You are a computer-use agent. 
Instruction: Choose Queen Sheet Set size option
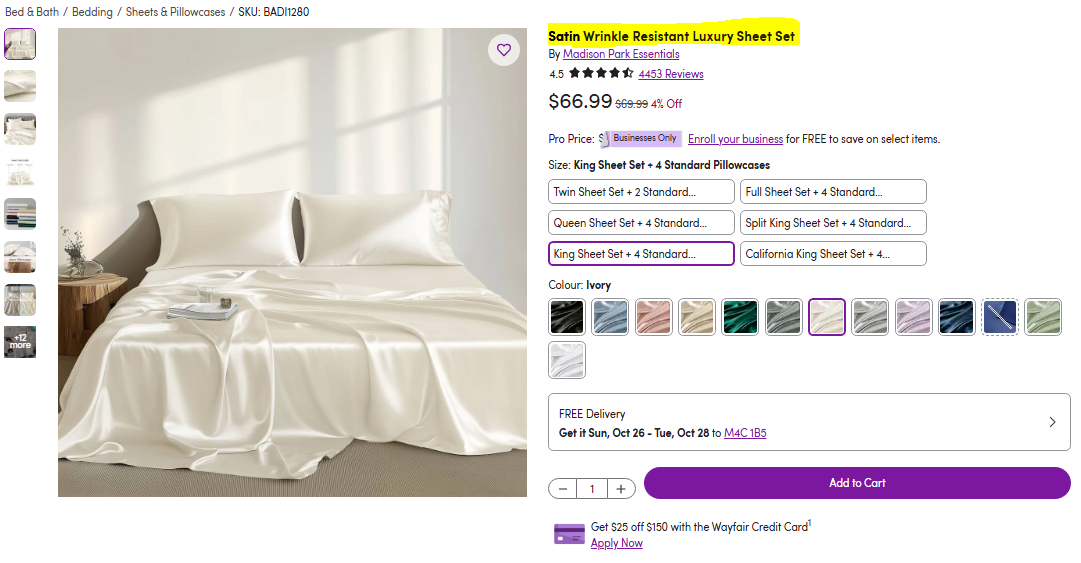coord(641,223)
